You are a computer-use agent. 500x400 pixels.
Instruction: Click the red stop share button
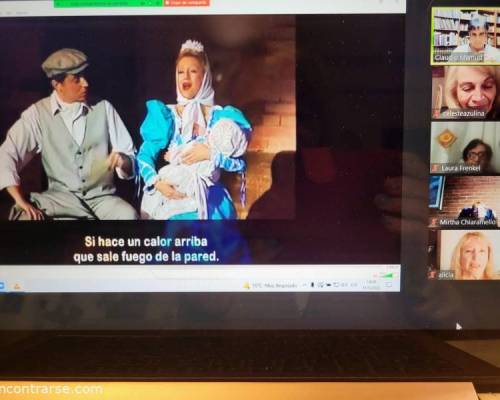pos(187,3)
